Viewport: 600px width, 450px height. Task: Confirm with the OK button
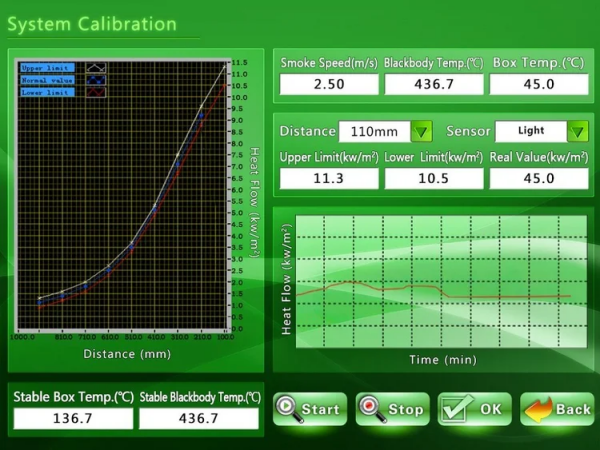(474, 409)
